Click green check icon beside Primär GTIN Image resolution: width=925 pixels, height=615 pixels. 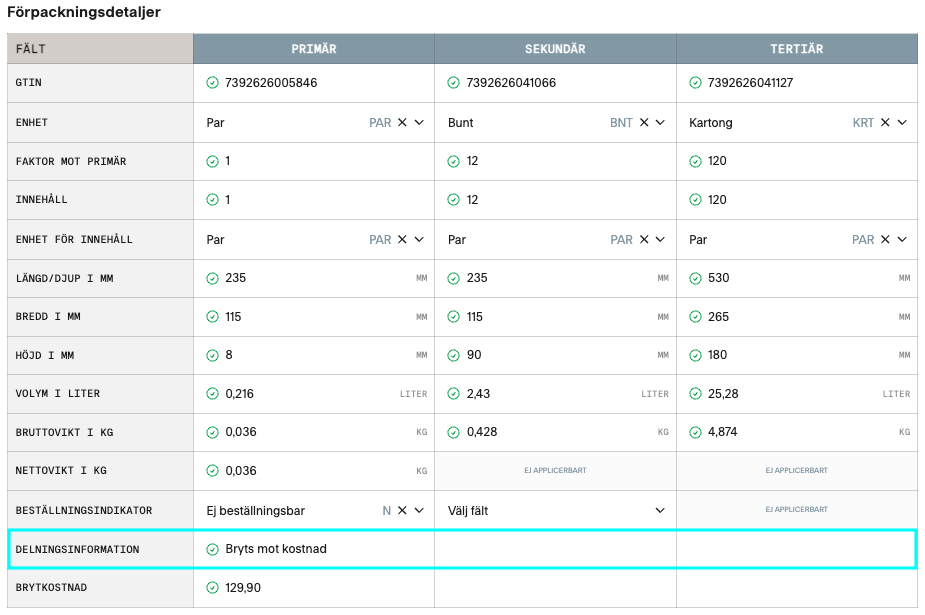(212, 83)
